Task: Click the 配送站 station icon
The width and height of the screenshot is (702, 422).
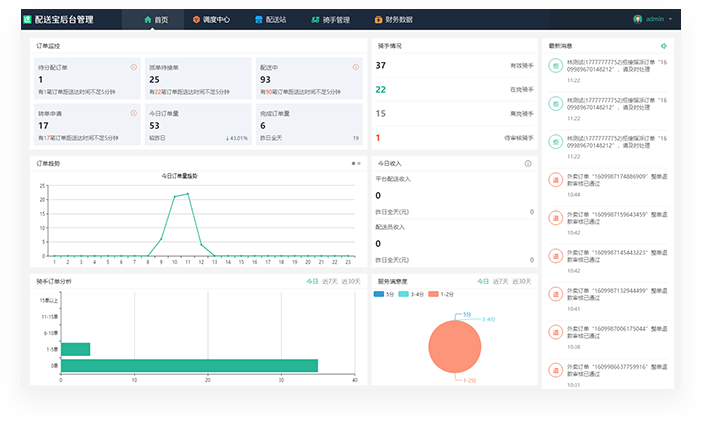Action: [259, 19]
